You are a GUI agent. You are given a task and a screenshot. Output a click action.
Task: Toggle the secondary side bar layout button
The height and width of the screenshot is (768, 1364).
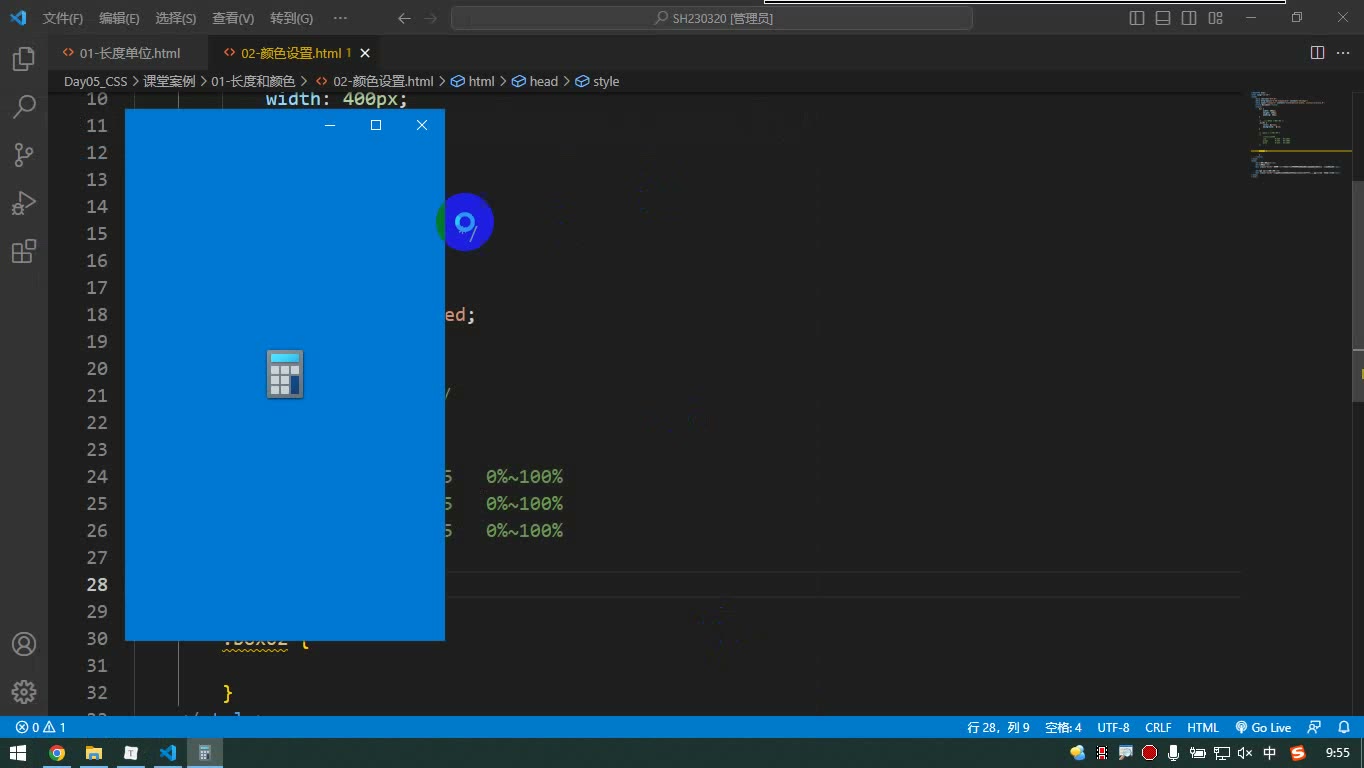(1189, 18)
